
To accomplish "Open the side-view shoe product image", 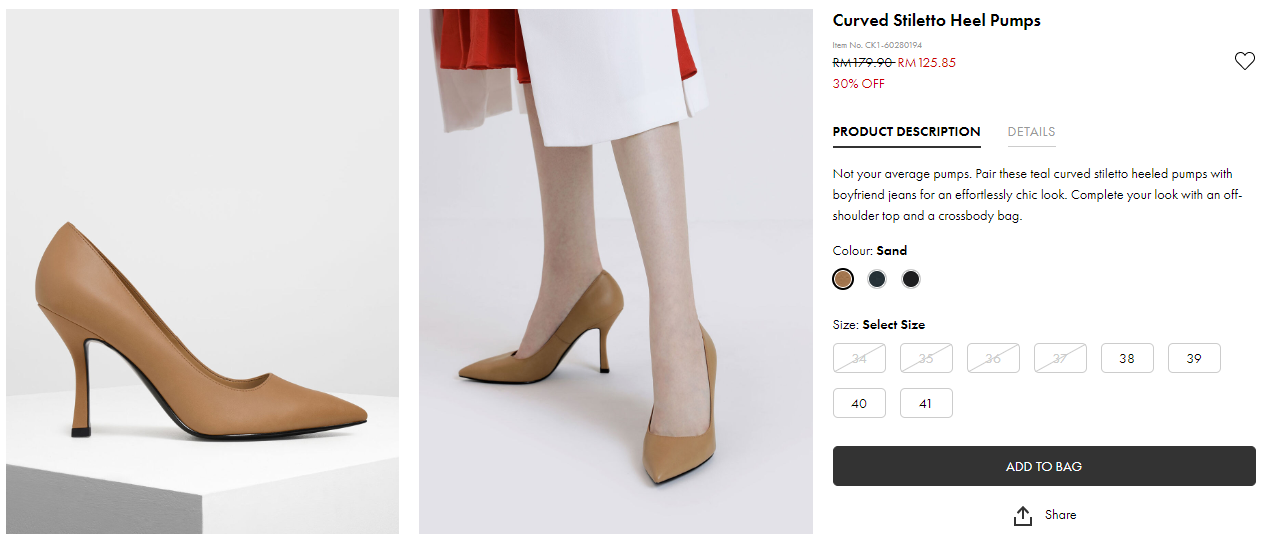I will pos(202,271).
